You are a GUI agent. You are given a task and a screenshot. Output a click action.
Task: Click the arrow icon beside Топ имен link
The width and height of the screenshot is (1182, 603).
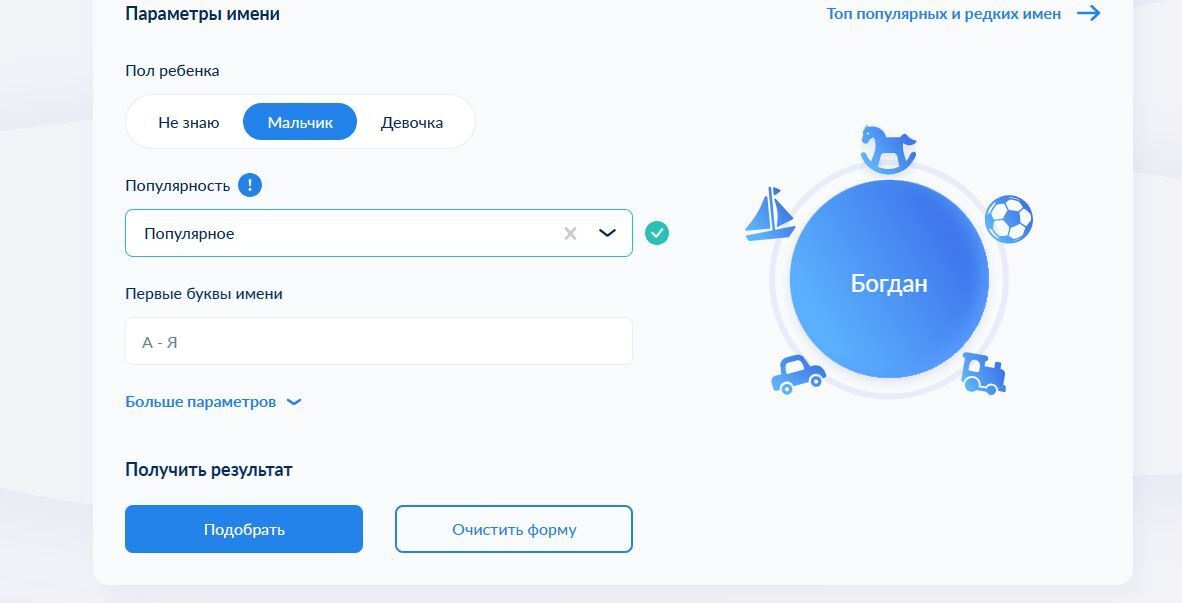tap(1089, 14)
